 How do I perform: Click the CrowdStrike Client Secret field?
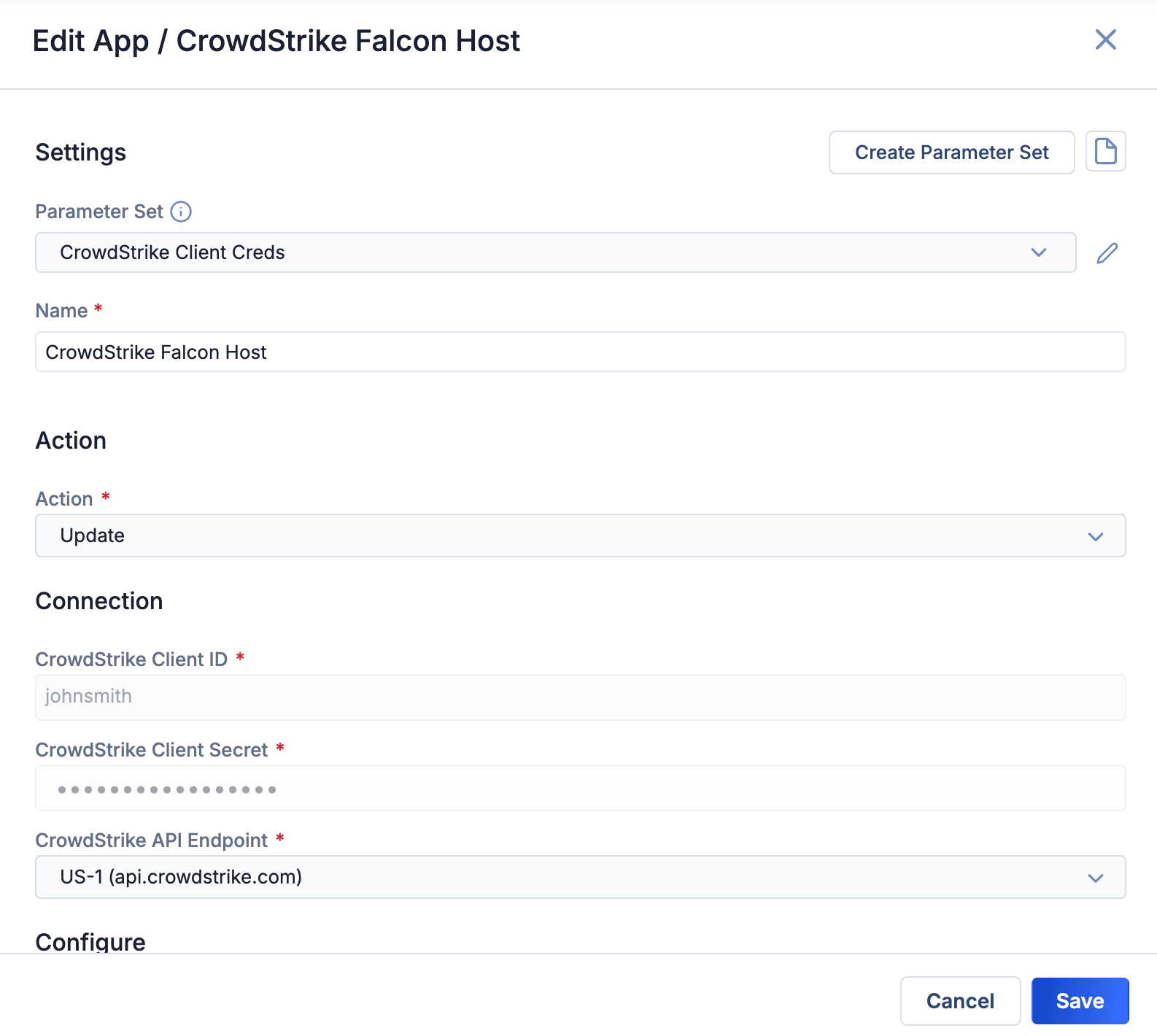pos(580,788)
